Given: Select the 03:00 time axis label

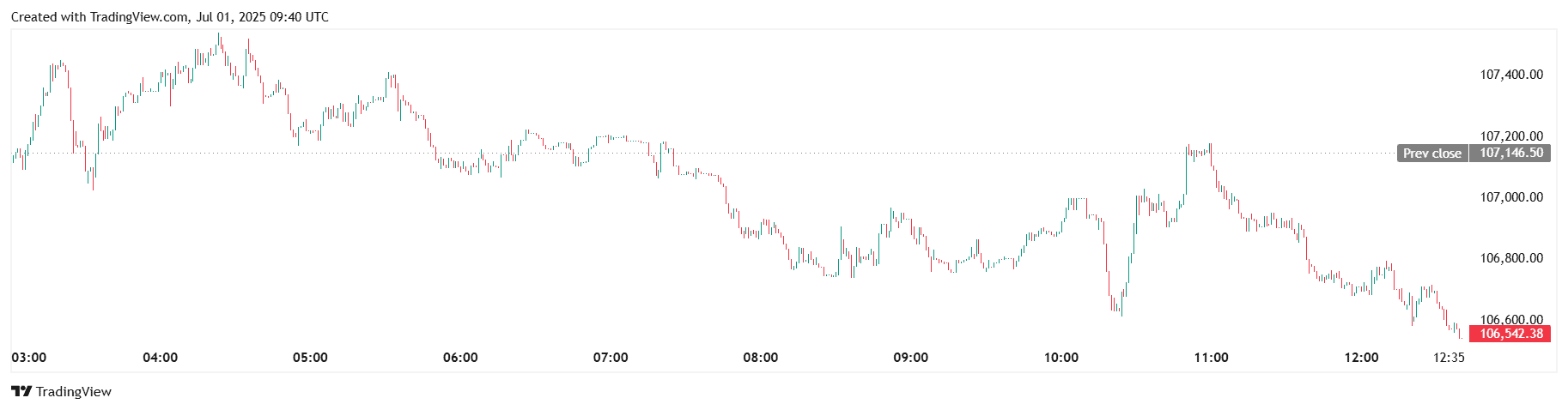Looking at the screenshot, I should point(29,358).
